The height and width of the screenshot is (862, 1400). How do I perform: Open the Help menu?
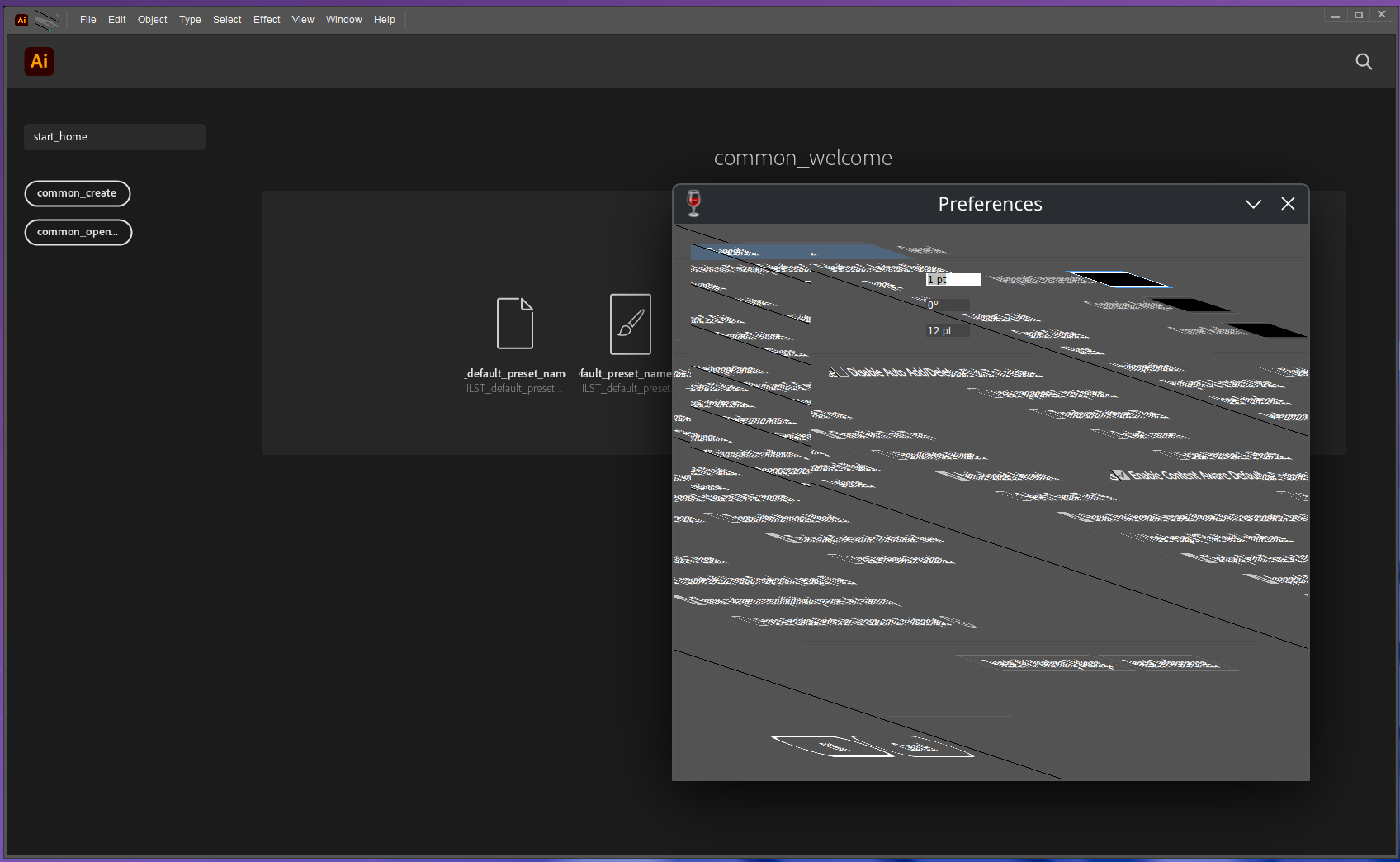[385, 20]
